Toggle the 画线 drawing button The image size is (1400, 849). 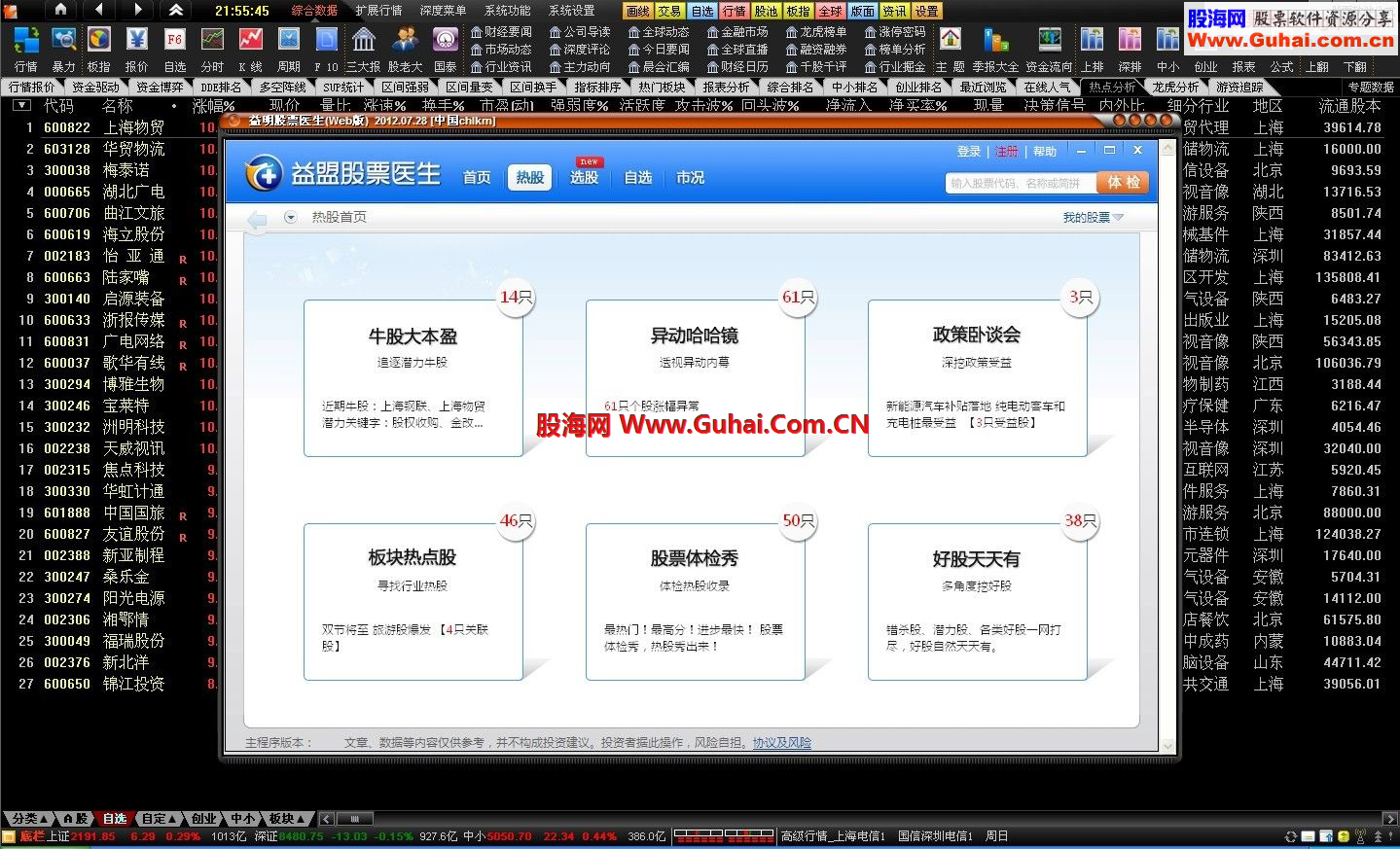click(637, 11)
